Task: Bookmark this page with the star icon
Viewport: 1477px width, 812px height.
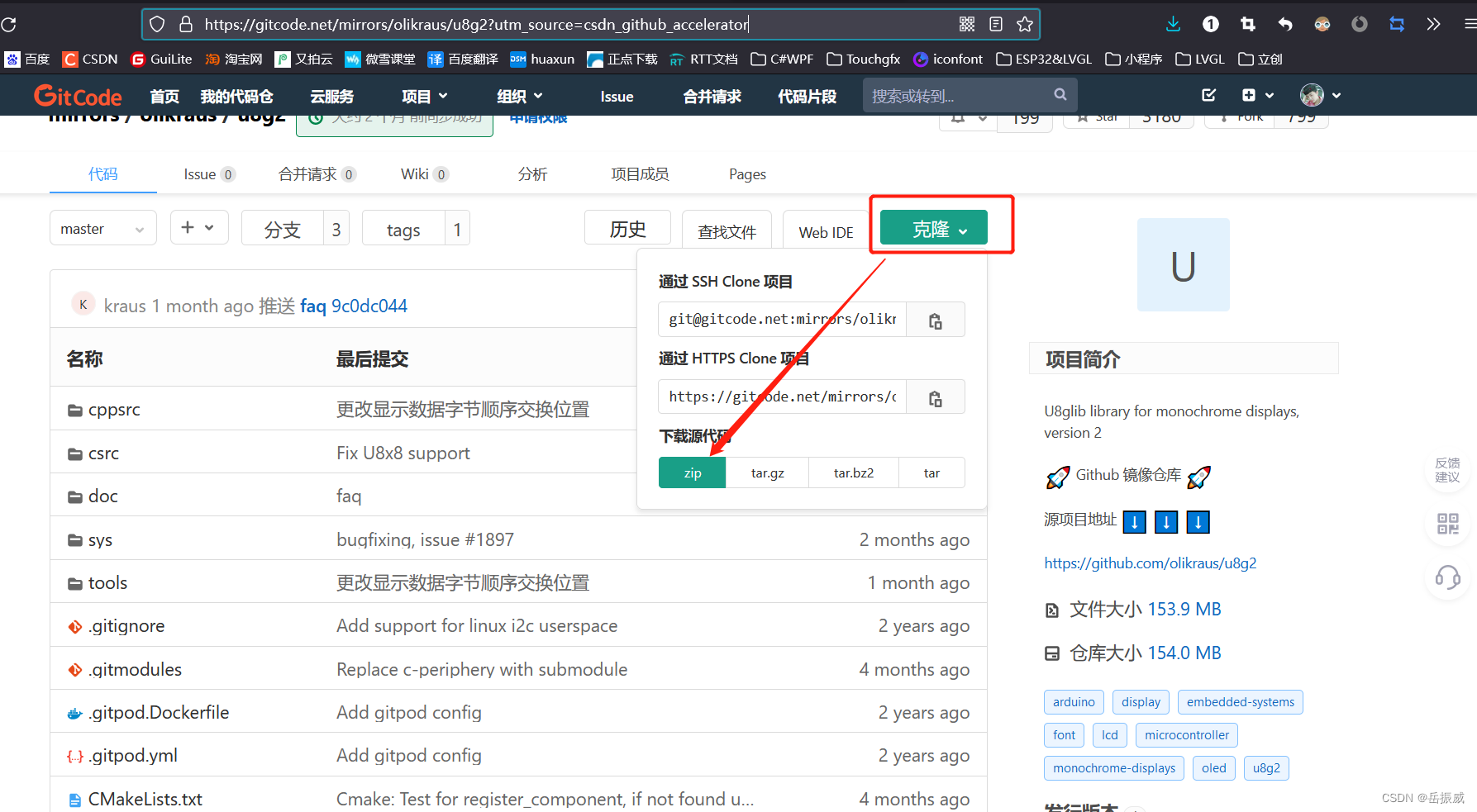Action: [x=1025, y=24]
